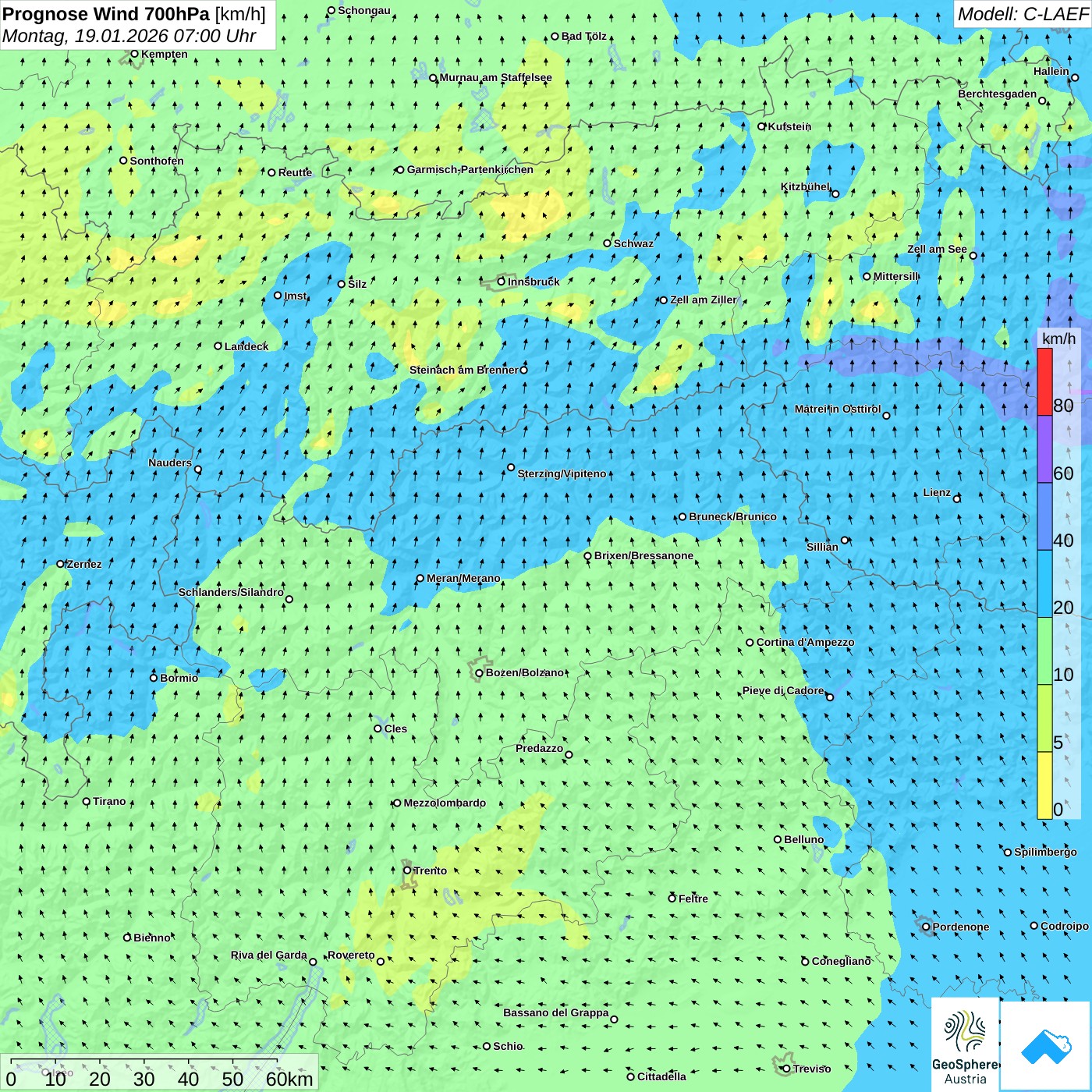Click the yellow 0–5 km/h legend band

tap(1044, 785)
